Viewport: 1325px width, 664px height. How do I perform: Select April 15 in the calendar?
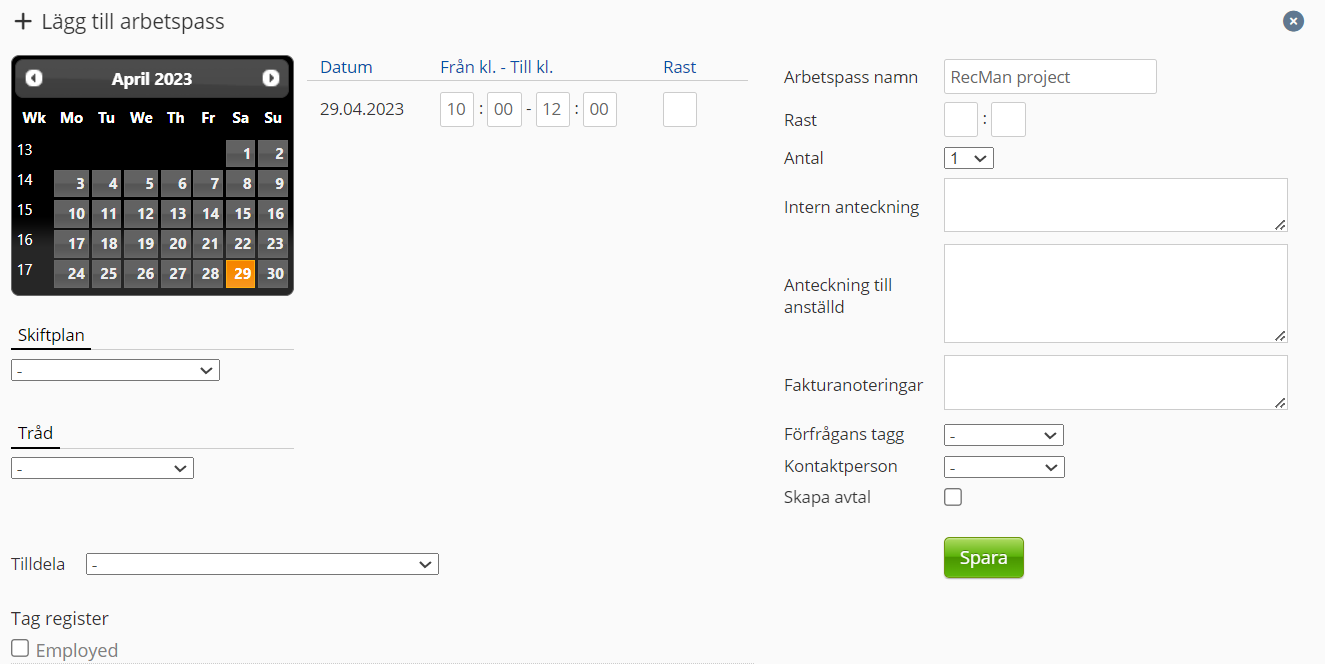pos(241,213)
